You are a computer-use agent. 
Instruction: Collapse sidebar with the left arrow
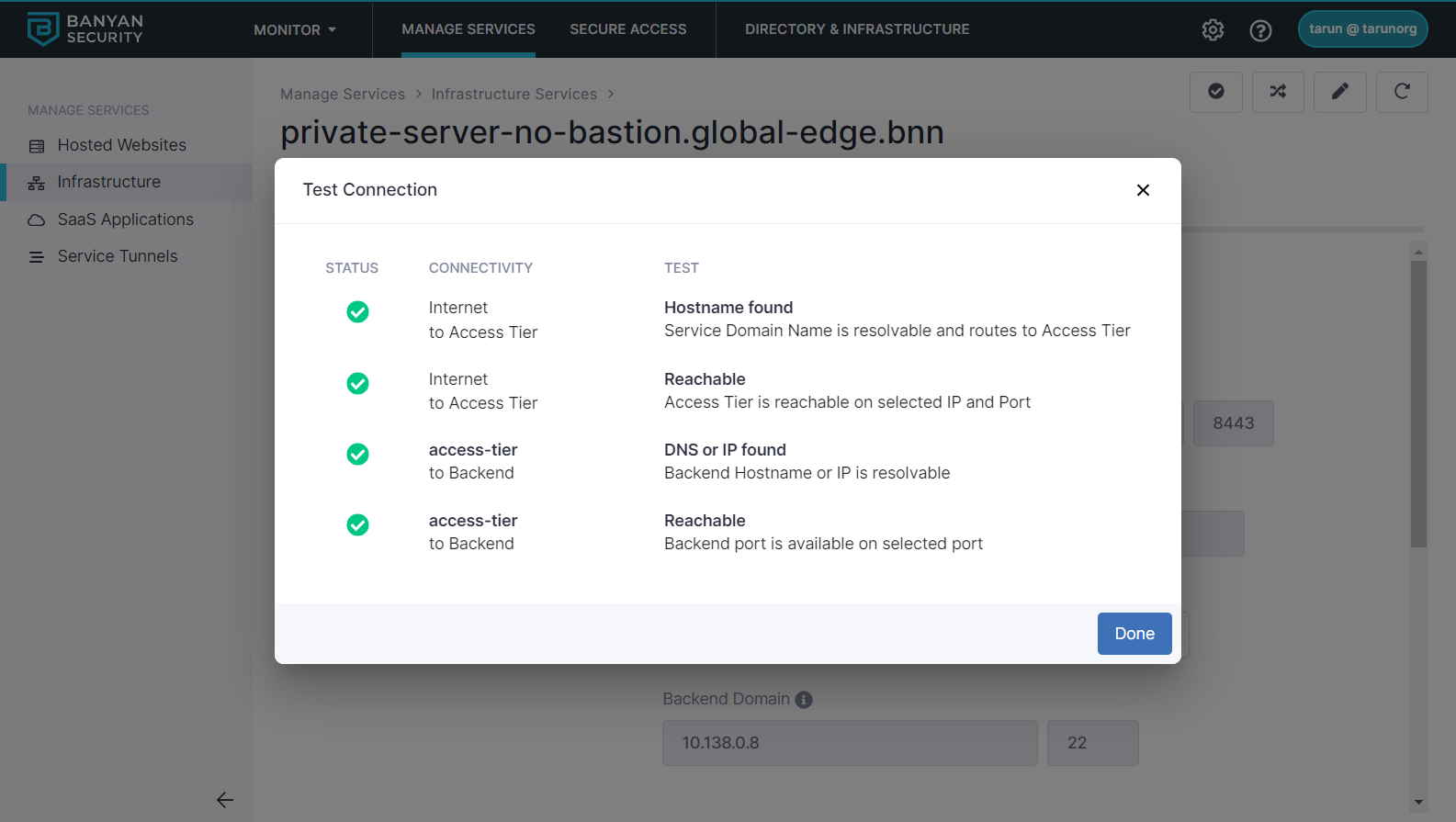tap(225, 800)
